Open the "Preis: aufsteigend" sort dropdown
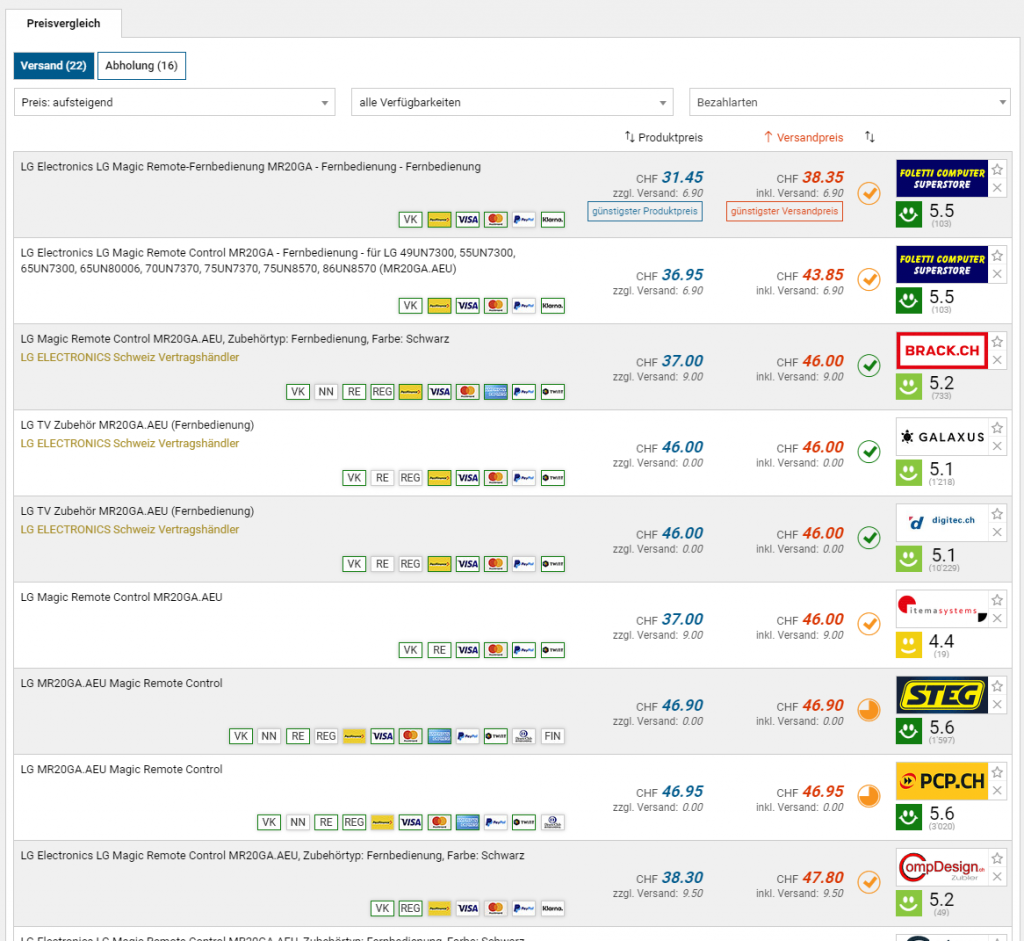Viewport: 1024px width, 941px height. coord(174,102)
